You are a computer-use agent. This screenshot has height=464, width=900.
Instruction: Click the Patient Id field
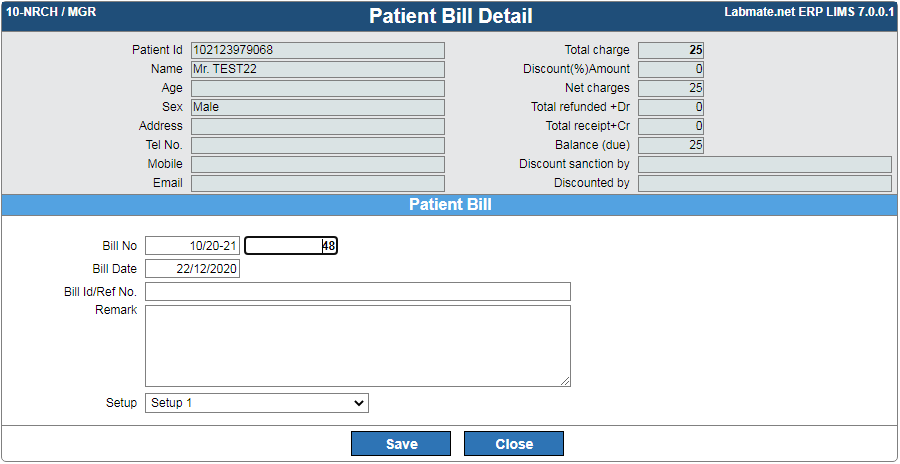[x=317, y=50]
